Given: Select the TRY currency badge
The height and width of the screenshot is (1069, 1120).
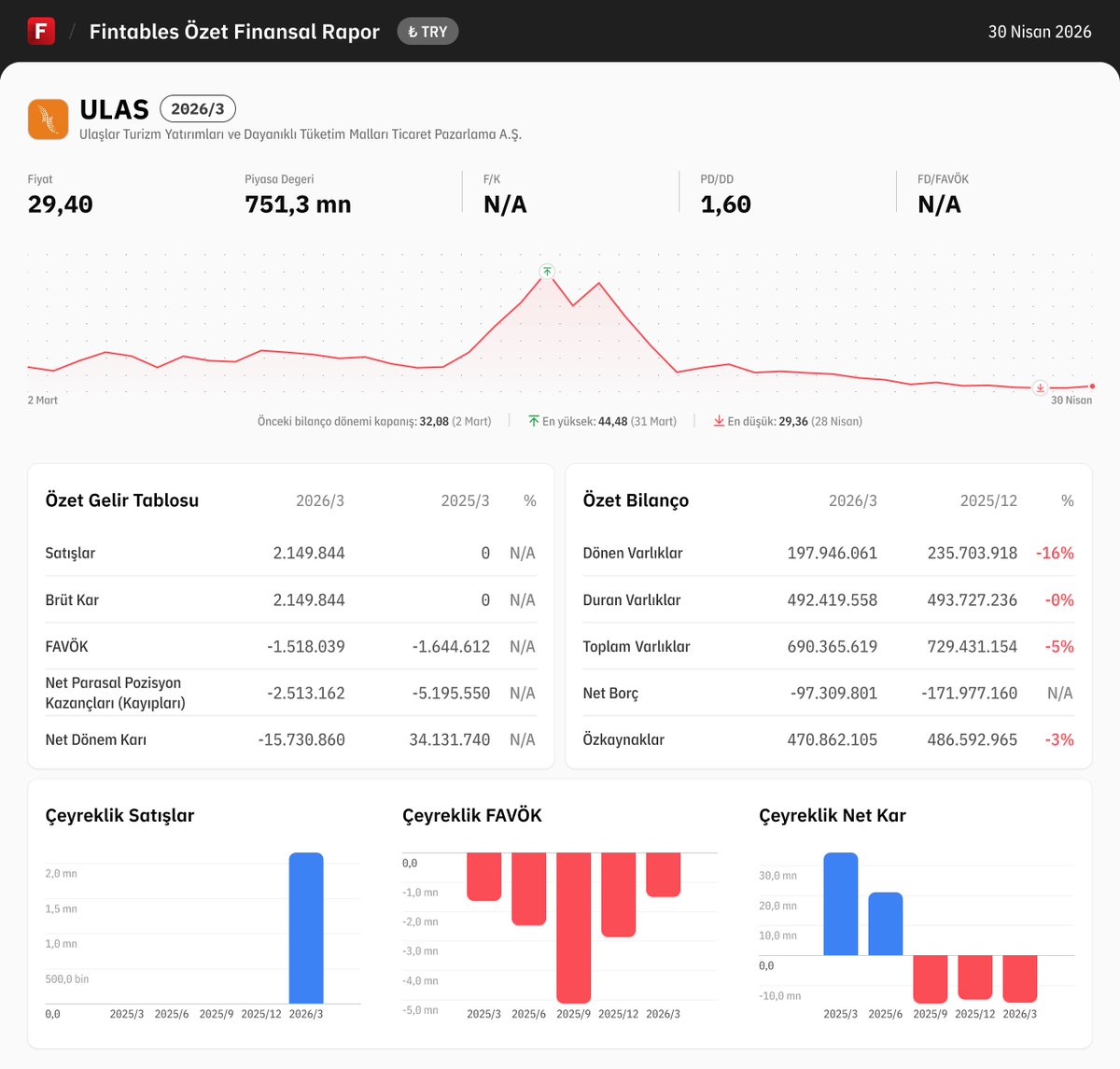Looking at the screenshot, I should pos(427,32).
